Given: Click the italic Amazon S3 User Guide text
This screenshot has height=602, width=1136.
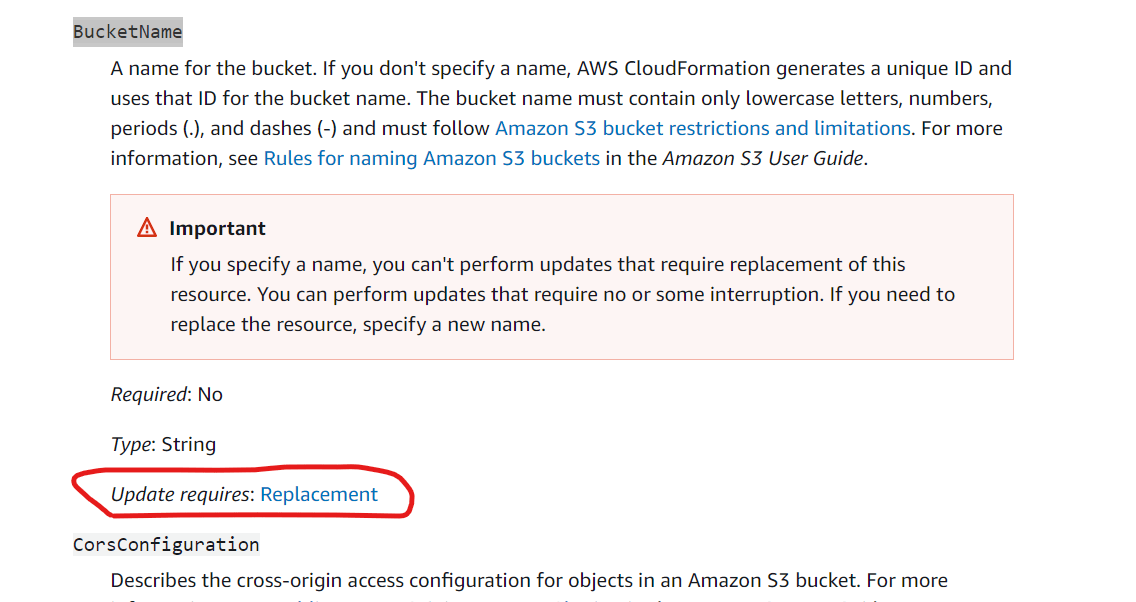Looking at the screenshot, I should pos(762,158).
